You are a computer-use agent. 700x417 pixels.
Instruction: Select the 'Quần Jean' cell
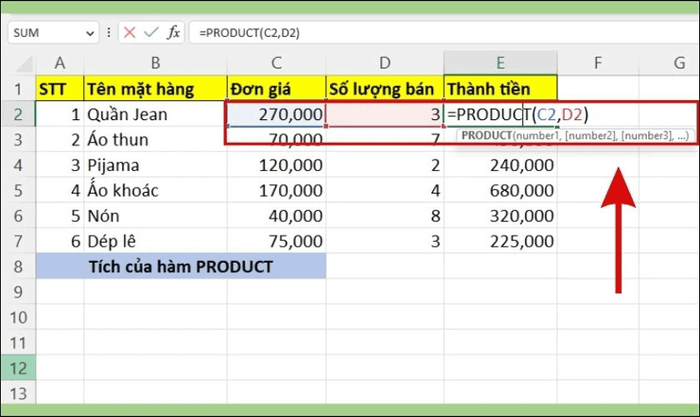(155, 114)
